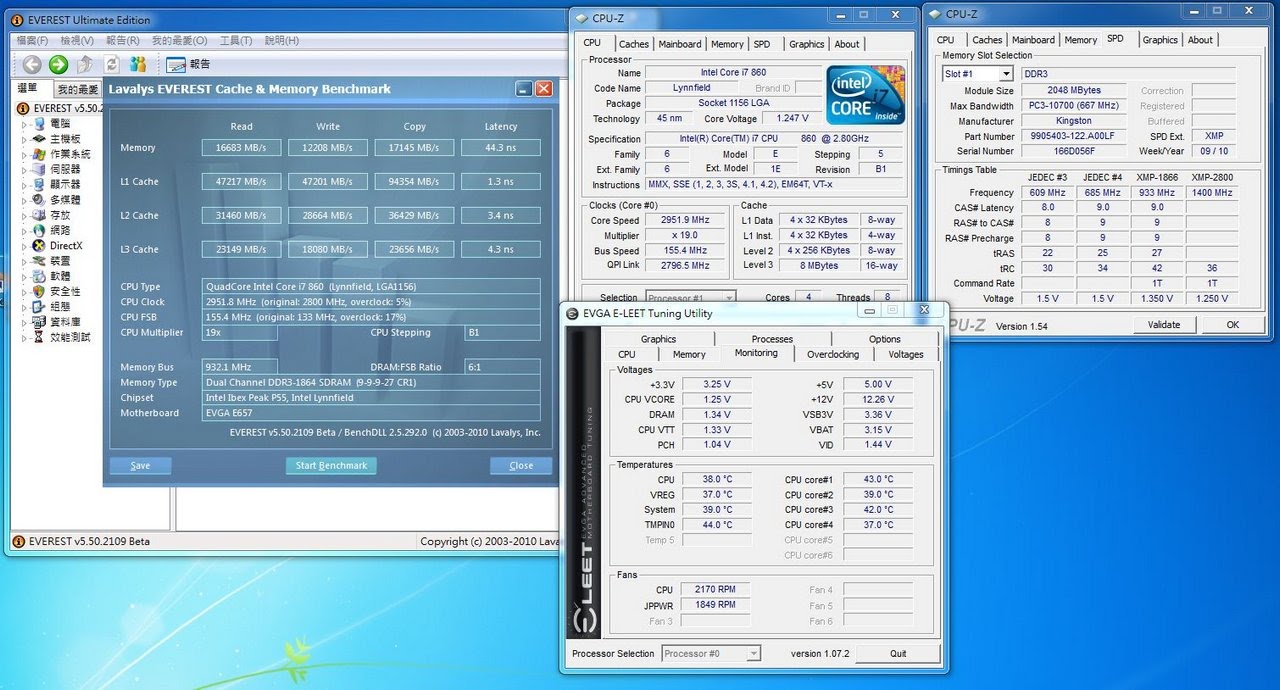Open the 說明(H) menu in EVEREST
The height and width of the screenshot is (690, 1280).
[282, 40]
